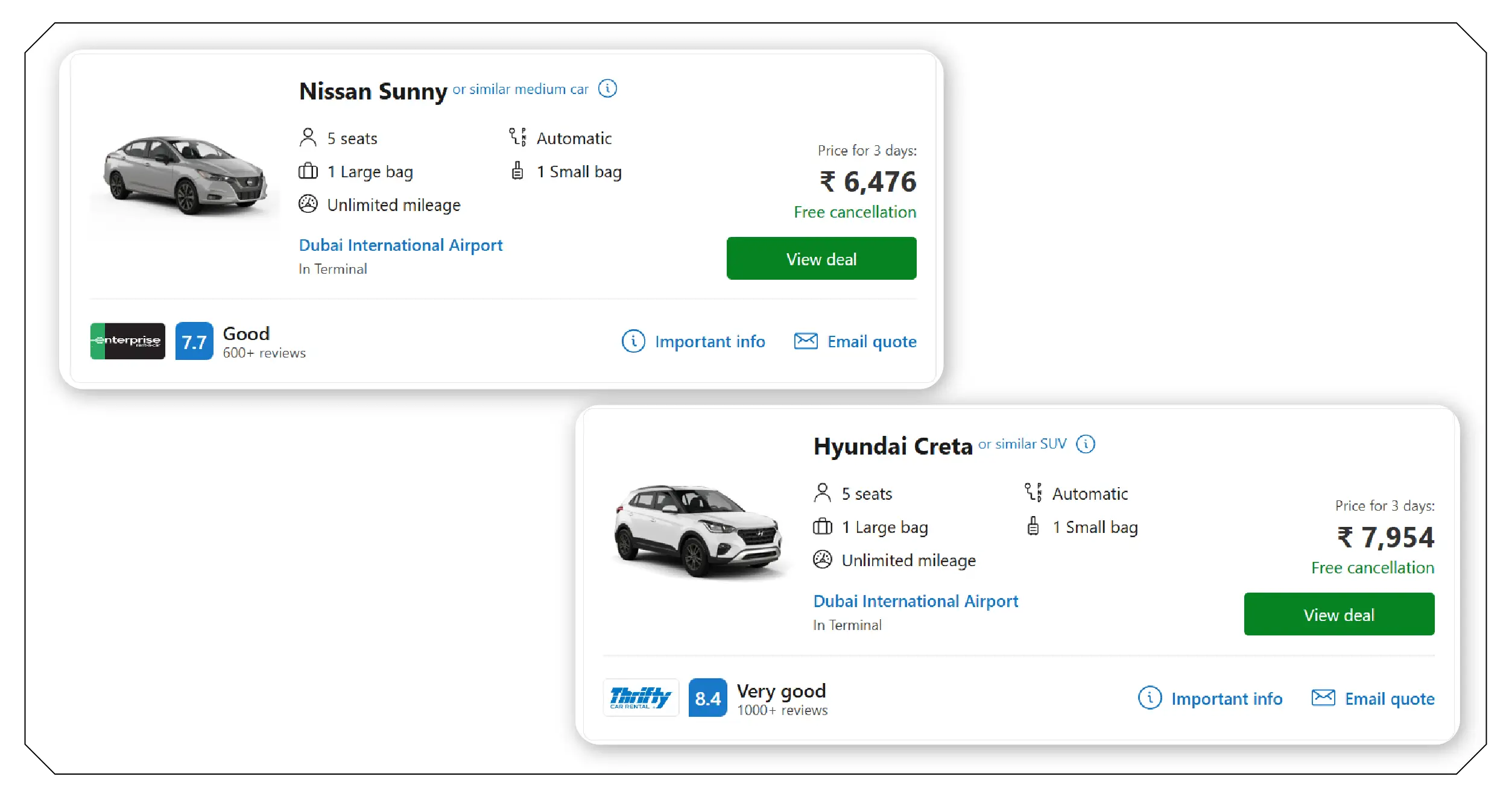The height and width of the screenshot is (797, 1512).
Task: Click the Thrifty Car Rental logo
Action: [x=641, y=698]
